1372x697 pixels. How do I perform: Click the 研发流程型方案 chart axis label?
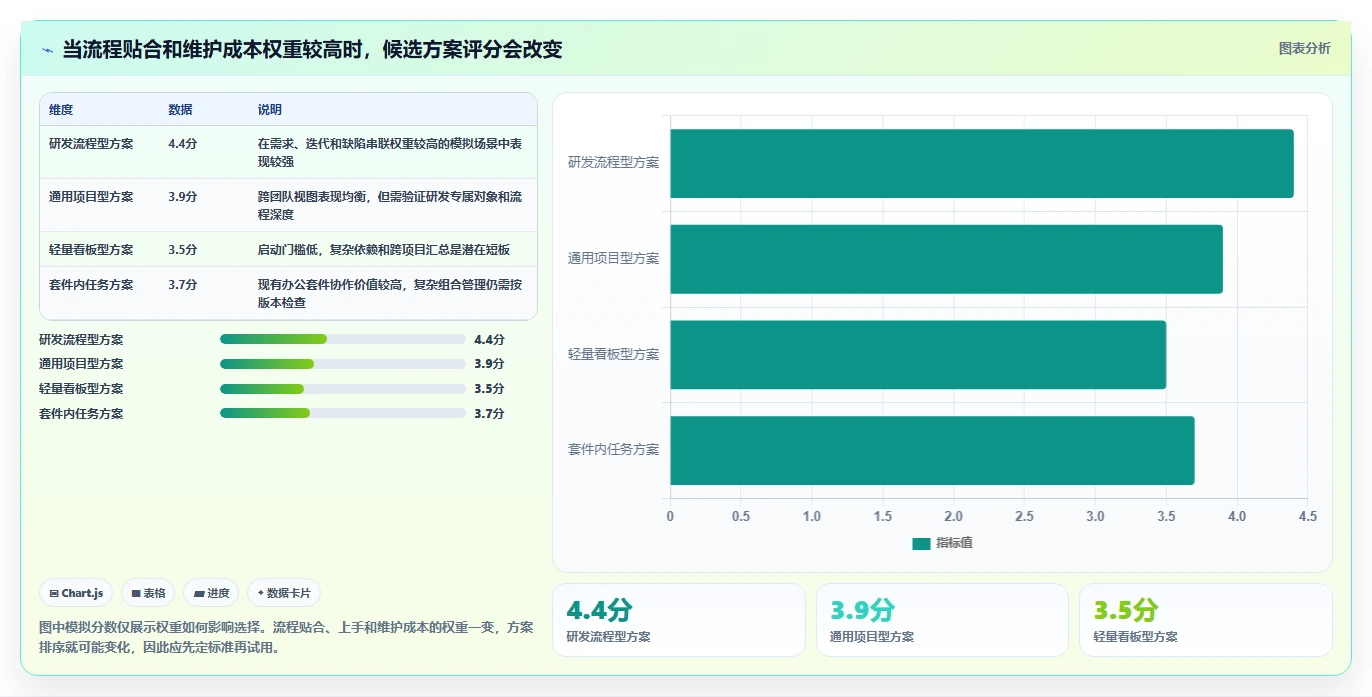pyautogui.click(x=614, y=162)
